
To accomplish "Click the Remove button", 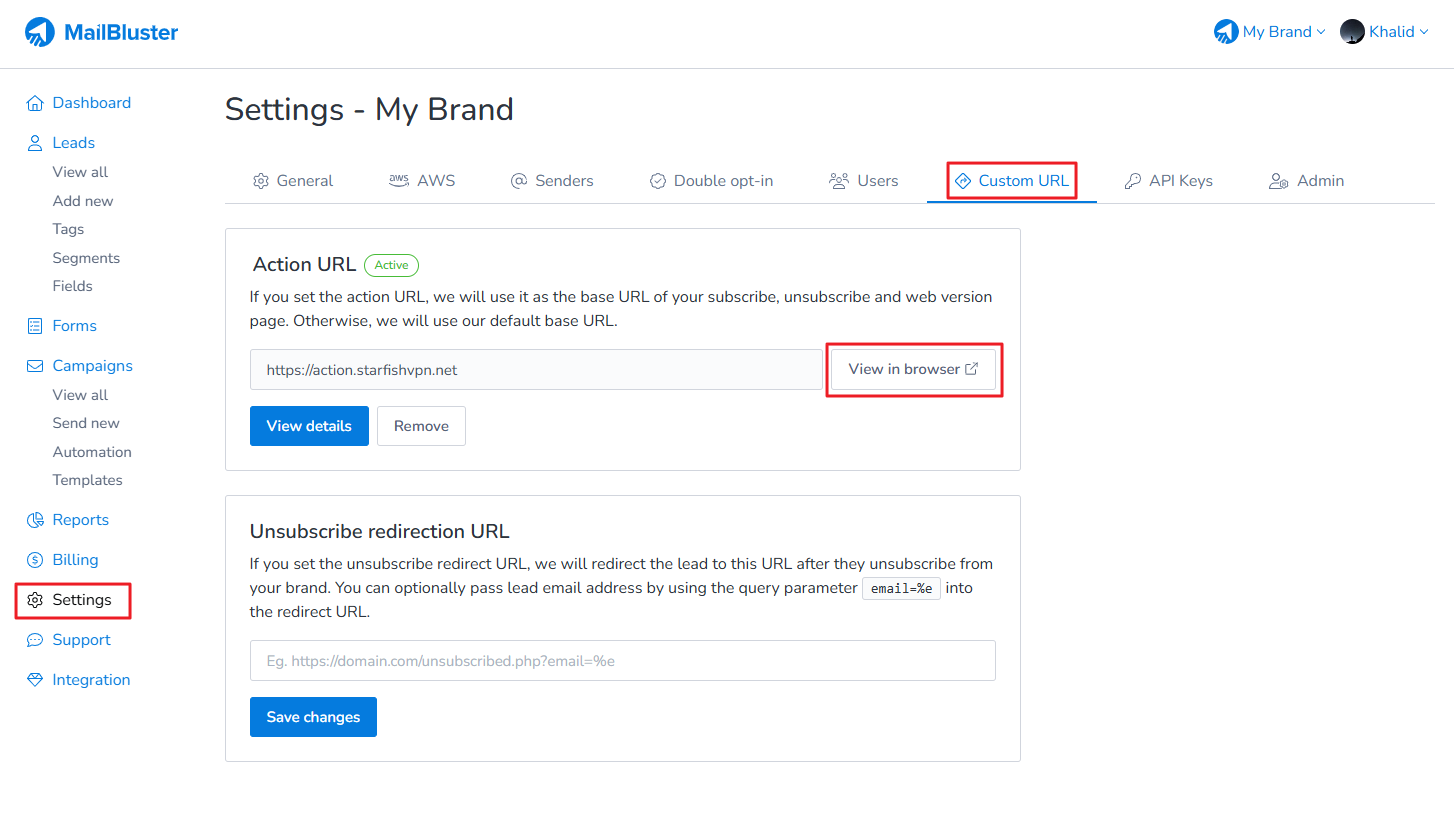I will 421,426.
